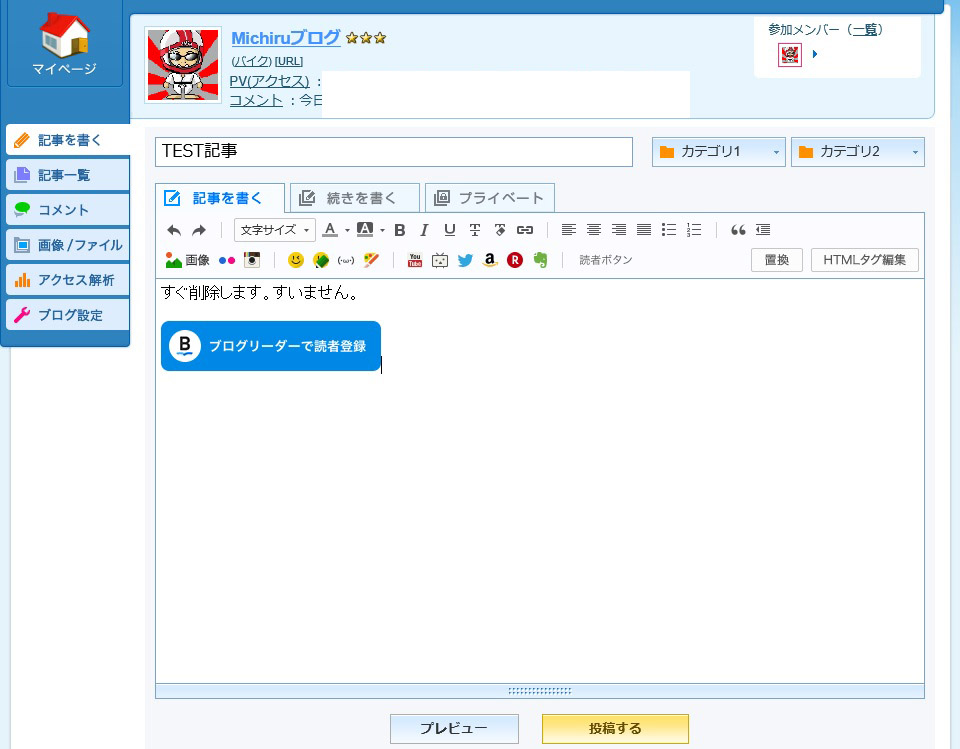Insert a numbered list
The width and height of the screenshot is (960, 749).
[x=694, y=230]
